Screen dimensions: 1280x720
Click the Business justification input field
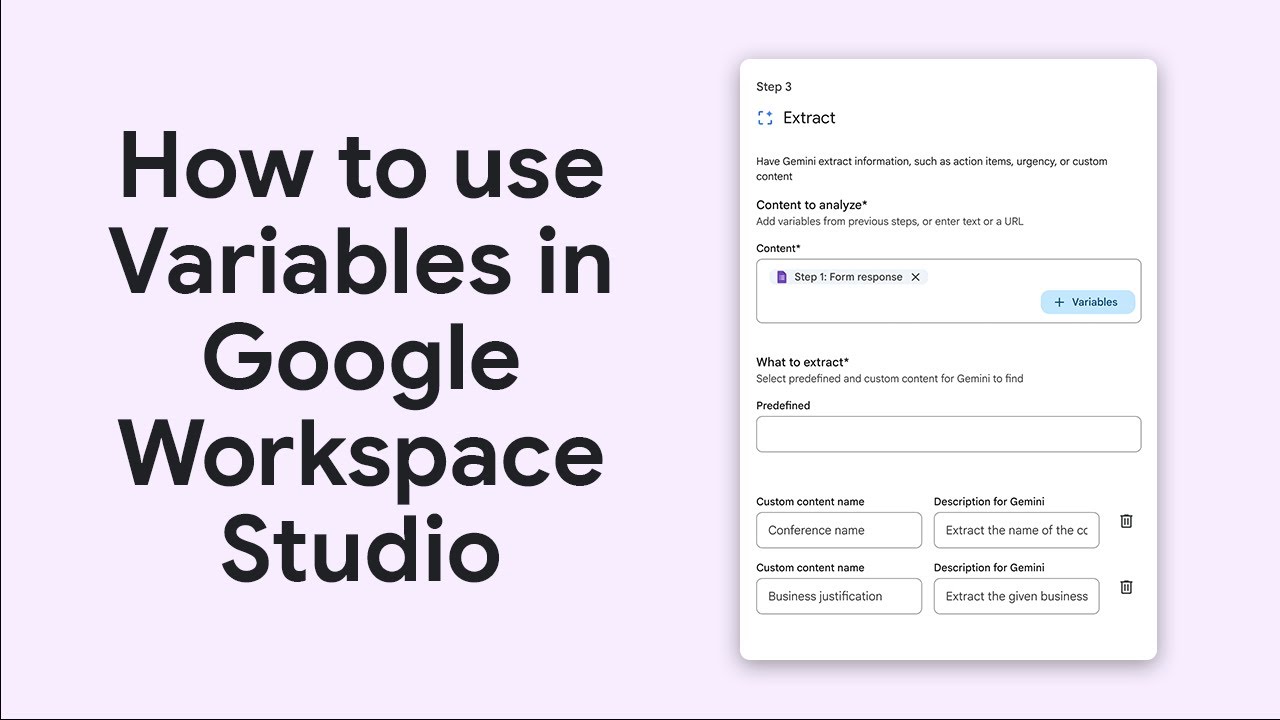click(x=839, y=596)
